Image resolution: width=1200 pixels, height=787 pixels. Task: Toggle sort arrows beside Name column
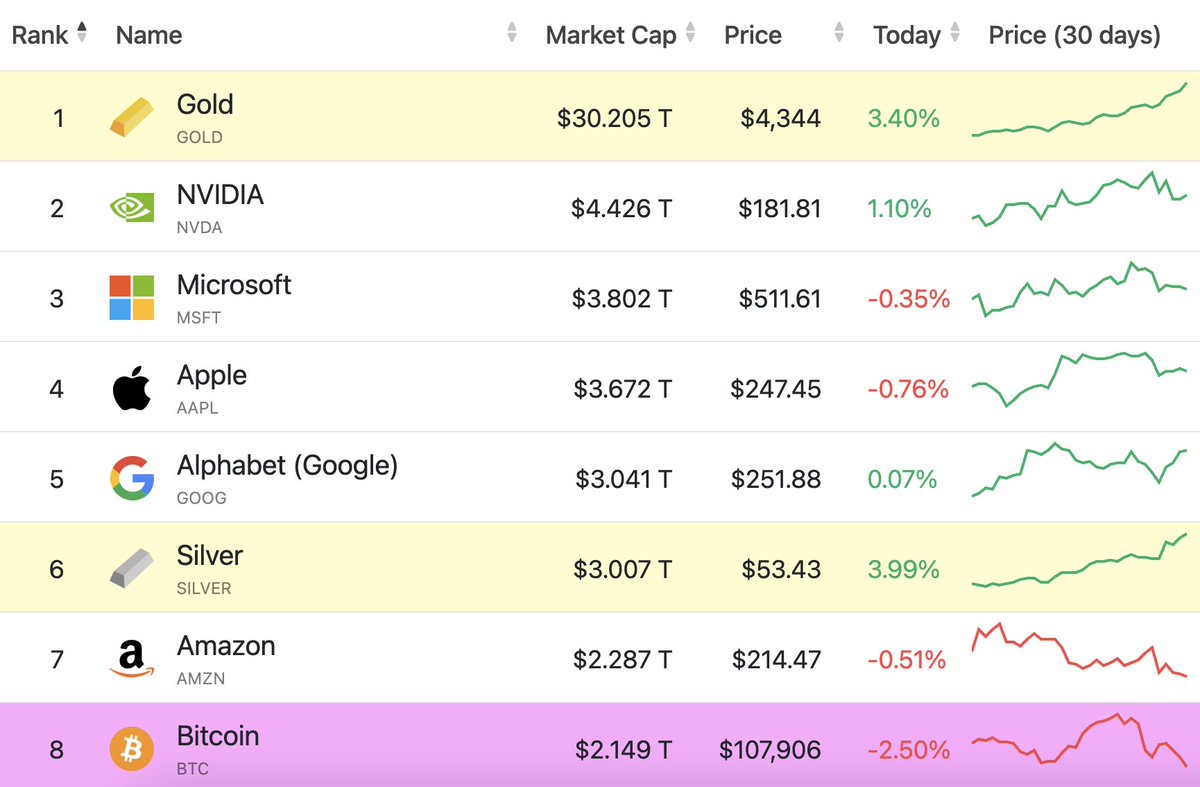(512, 34)
